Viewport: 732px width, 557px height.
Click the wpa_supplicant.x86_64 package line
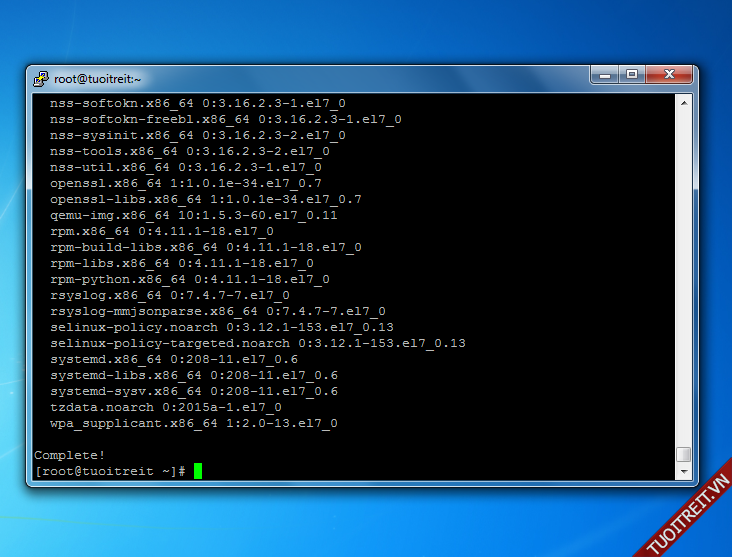193,423
